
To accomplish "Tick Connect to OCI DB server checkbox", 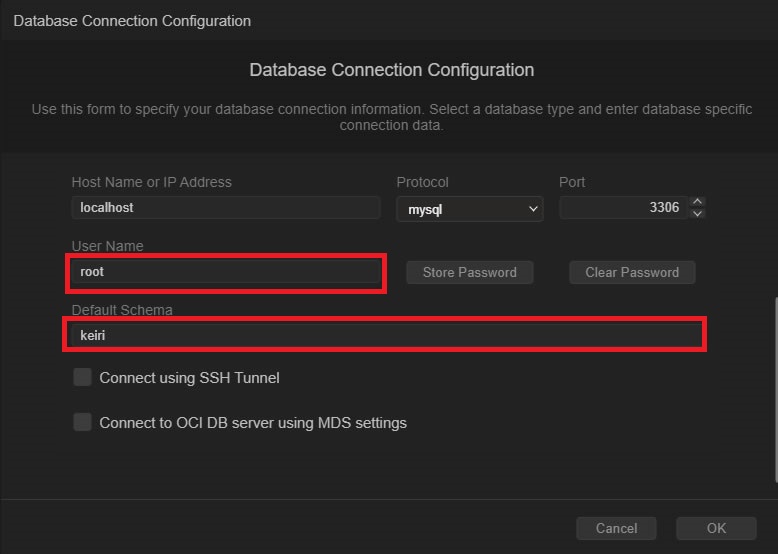I will click(82, 422).
